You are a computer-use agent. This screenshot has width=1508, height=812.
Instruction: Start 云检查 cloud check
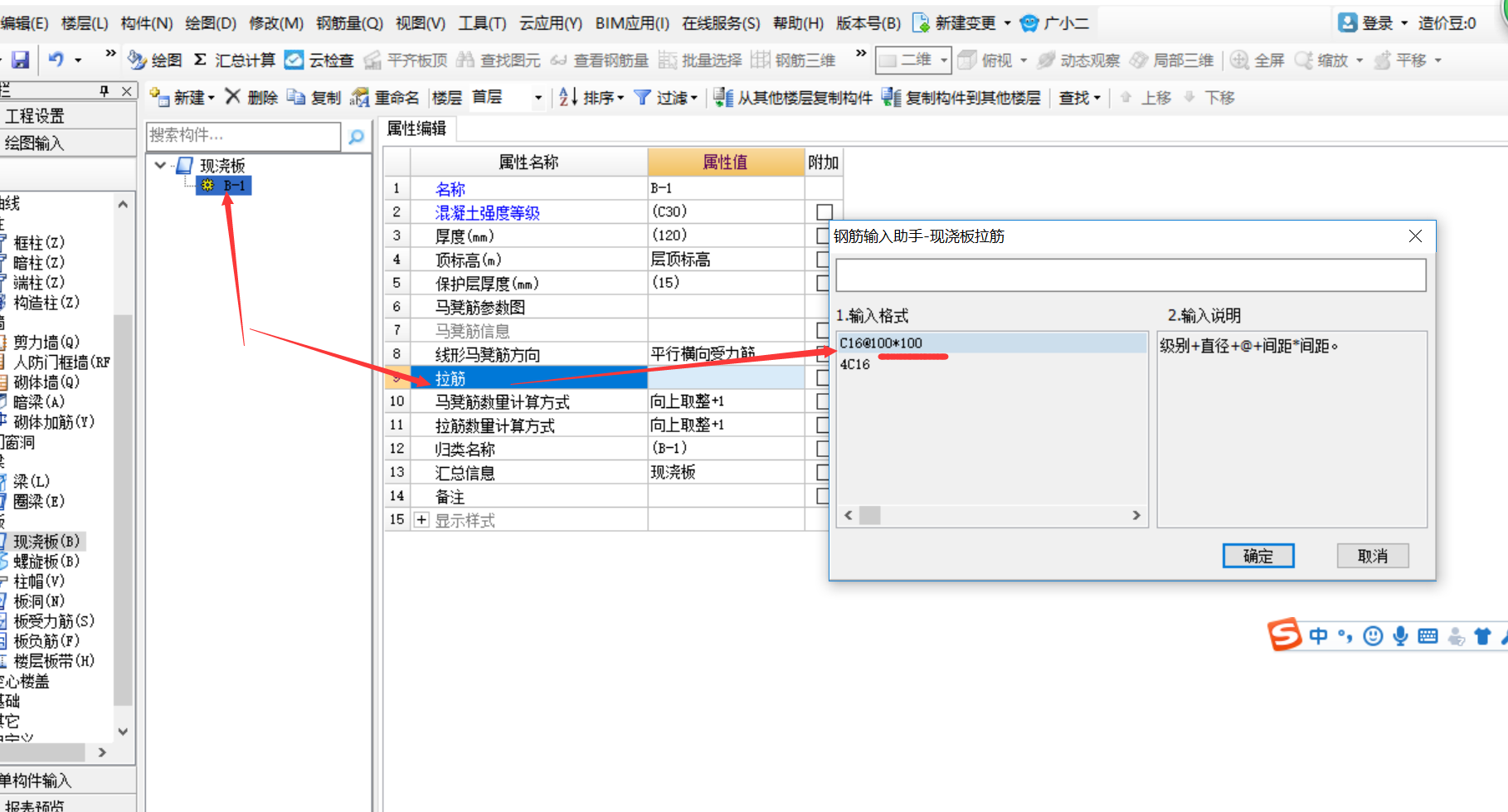pyautogui.click(x=319, y=60)
